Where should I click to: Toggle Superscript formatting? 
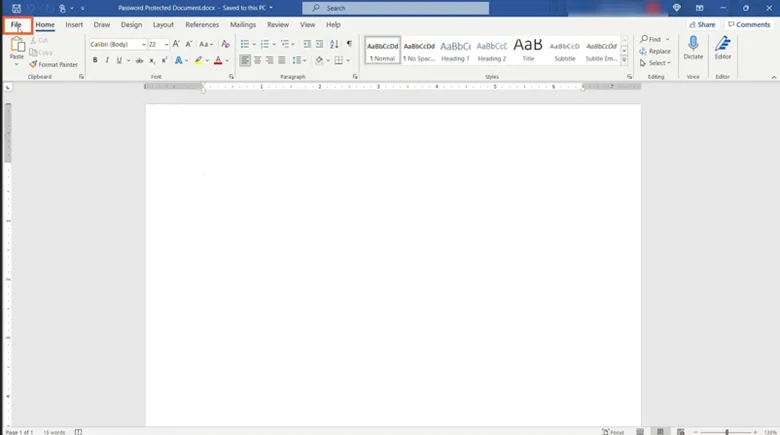click(x=164, y=60)
